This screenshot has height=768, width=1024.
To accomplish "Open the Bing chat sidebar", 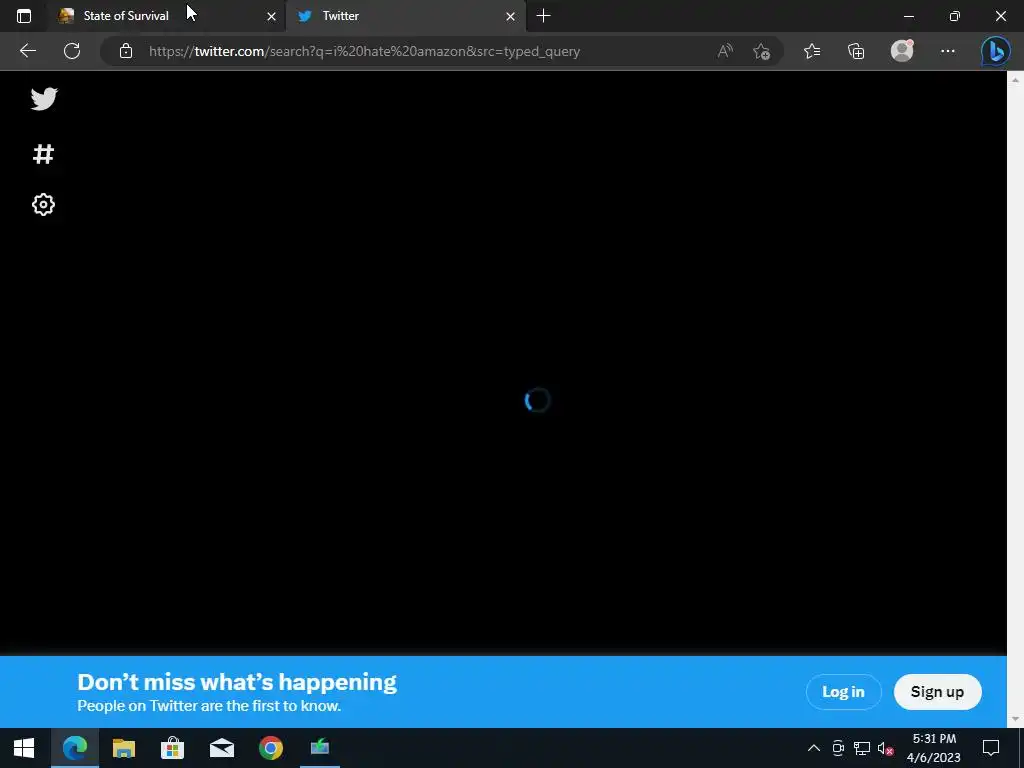I will pyautogui.click(x=995, y=51).
